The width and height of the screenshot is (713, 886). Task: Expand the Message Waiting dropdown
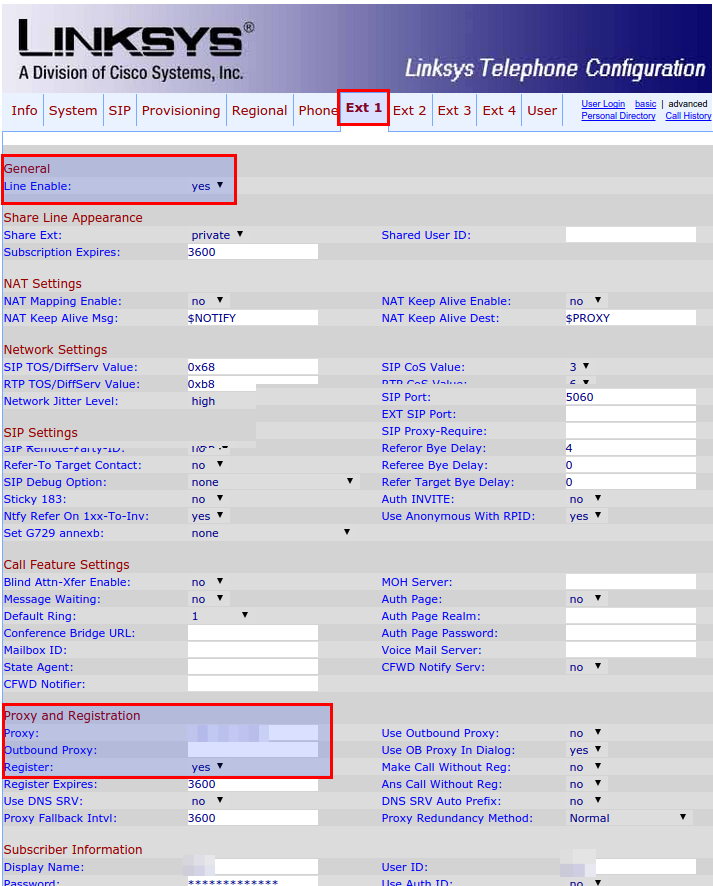tap(207, 599)
